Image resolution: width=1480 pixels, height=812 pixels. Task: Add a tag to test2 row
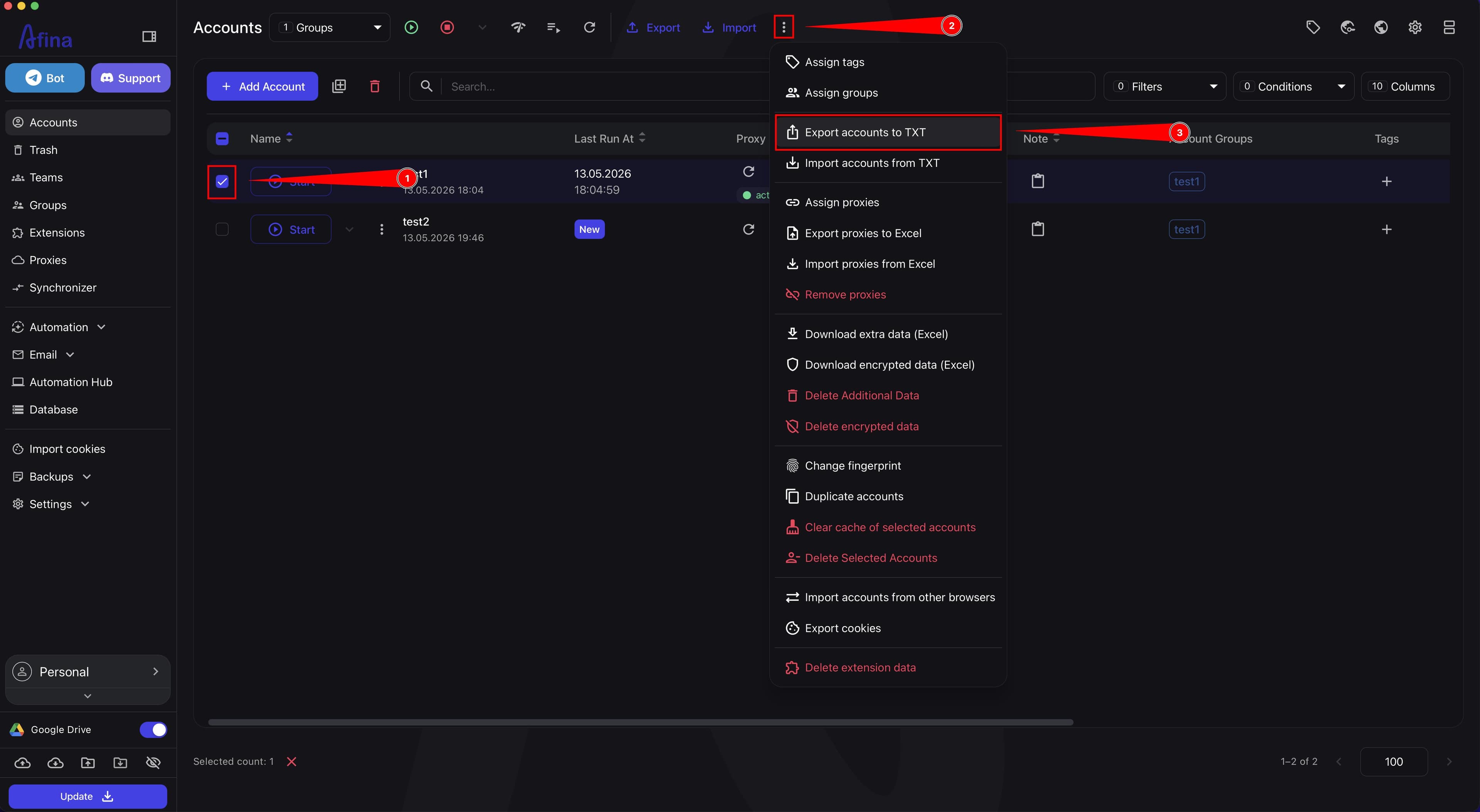point(1386,229)
